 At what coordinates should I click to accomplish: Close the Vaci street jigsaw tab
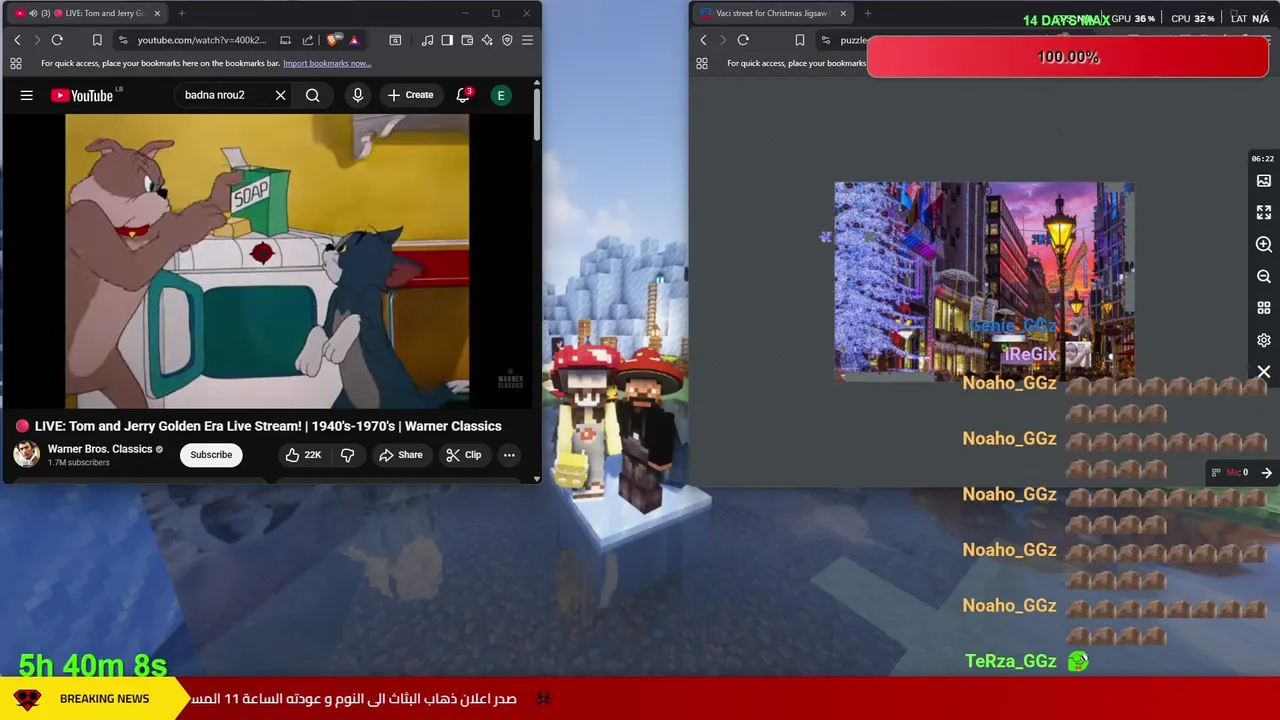(843, 13)
